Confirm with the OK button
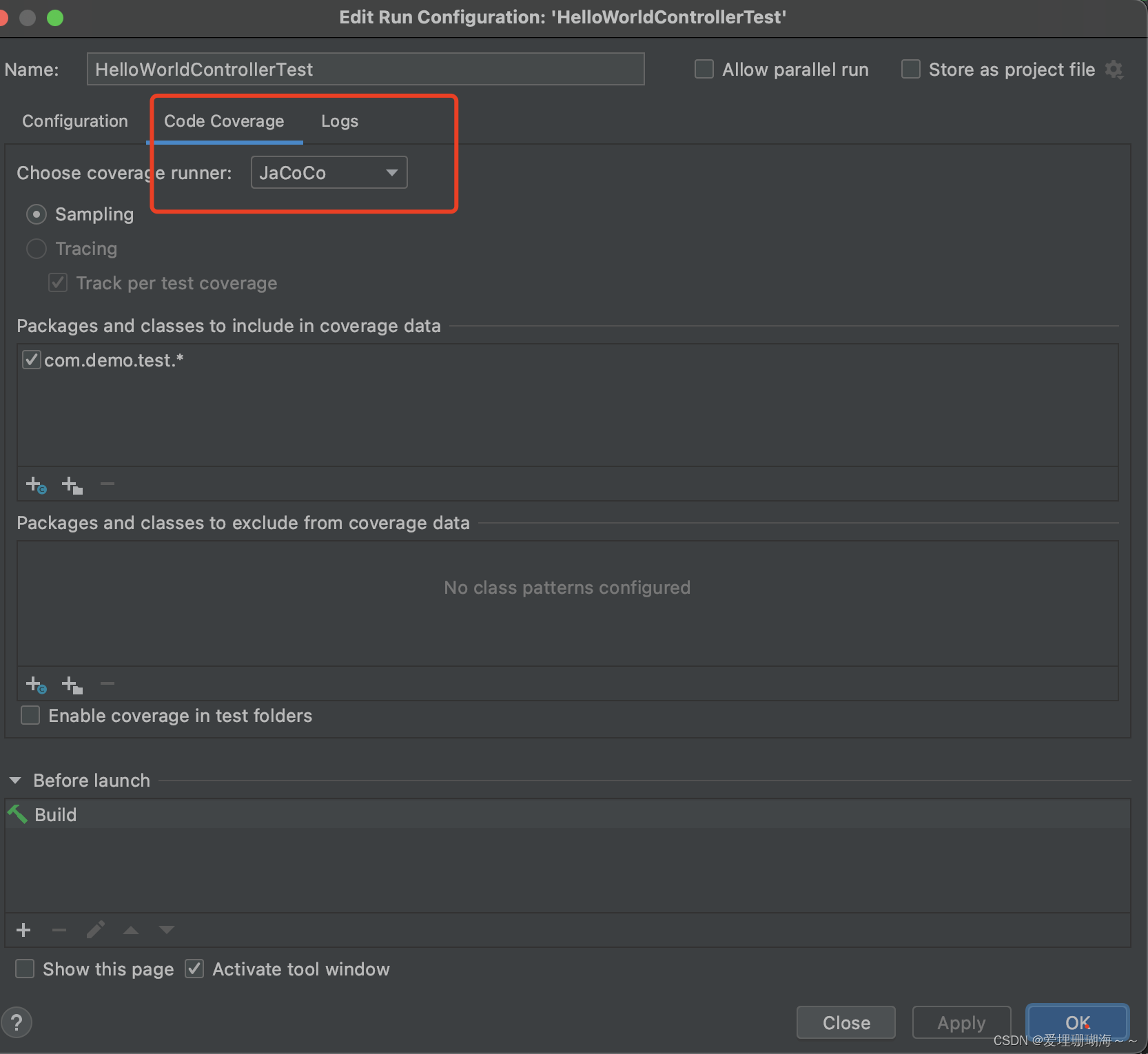1148x1054 pixels. coord(1078,1022)
